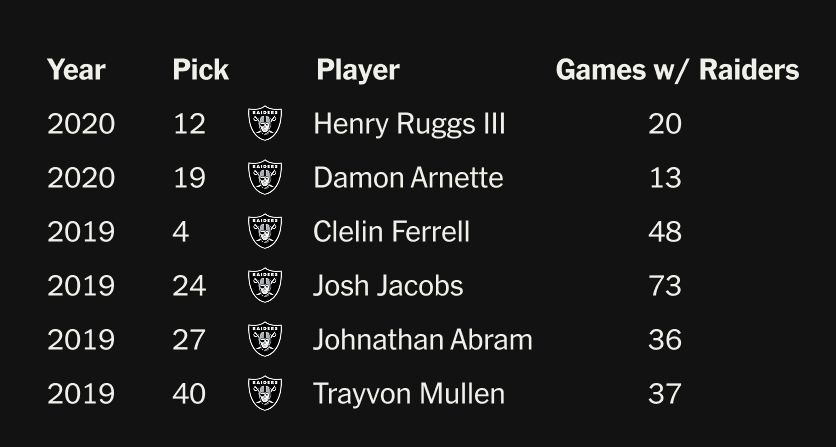Click Raiders logo beside Johnathan Abram
836x447 pixels.
tap(265, 339)
